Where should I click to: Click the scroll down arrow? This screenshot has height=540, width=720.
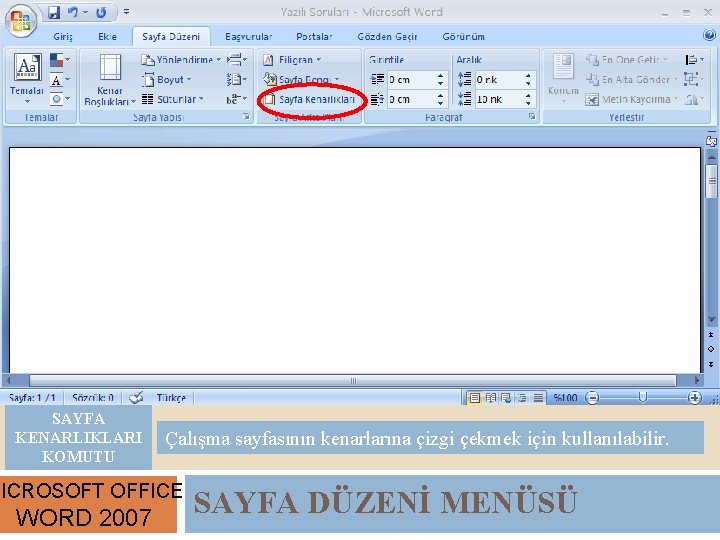712,320
